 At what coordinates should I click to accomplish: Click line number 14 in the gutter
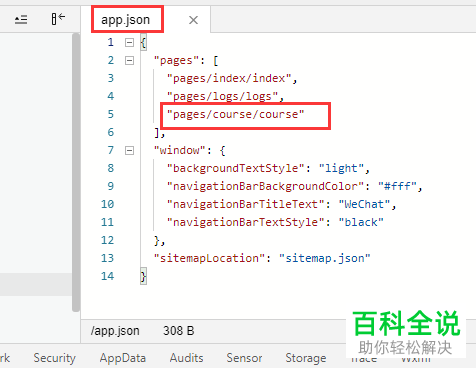(107, 276)
